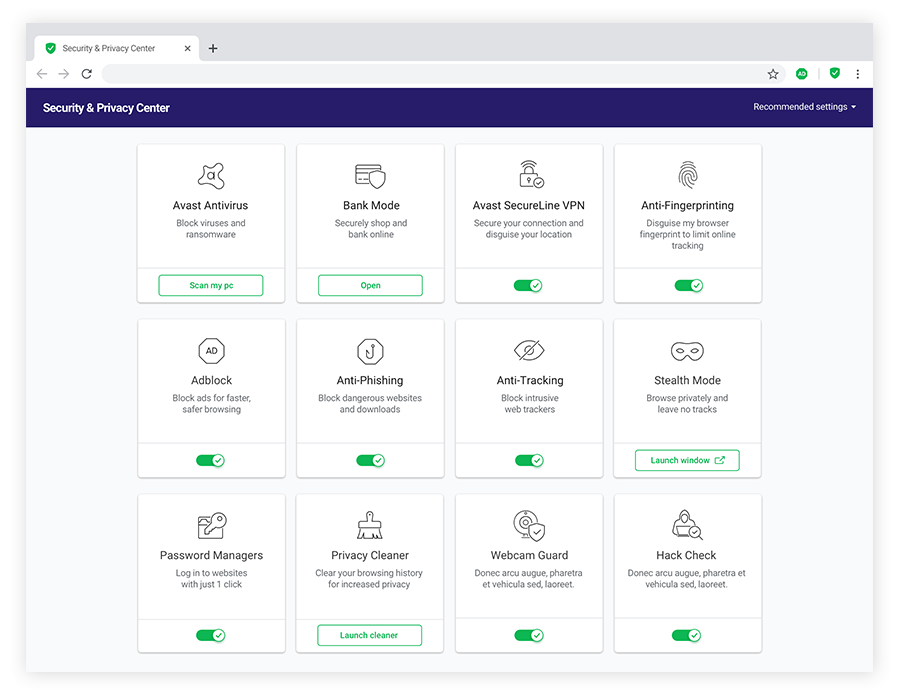Open a new browser tab
Screen dimensions: 900x695
click(213, 49)
